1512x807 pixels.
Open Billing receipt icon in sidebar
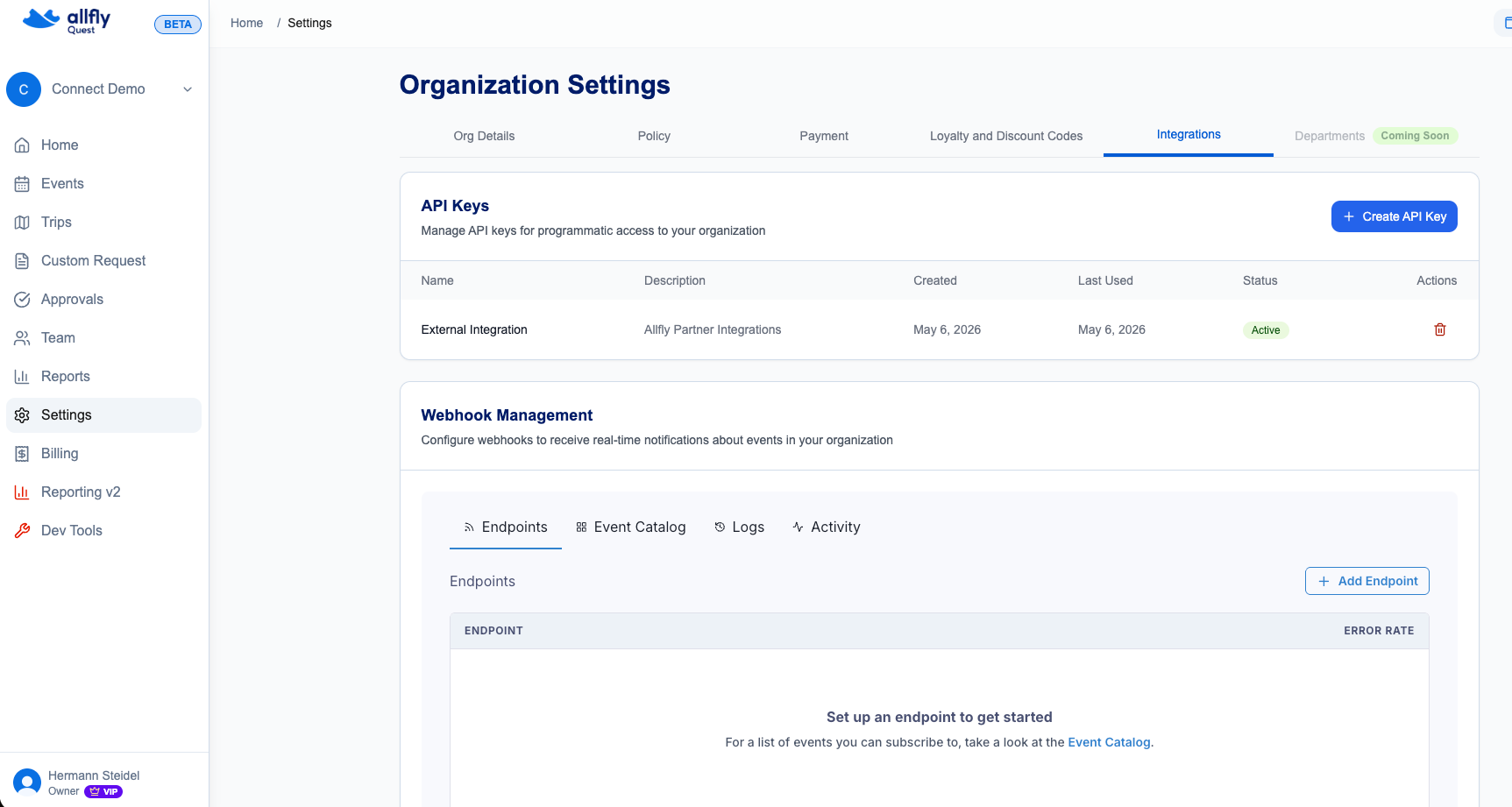click(23, 454)
